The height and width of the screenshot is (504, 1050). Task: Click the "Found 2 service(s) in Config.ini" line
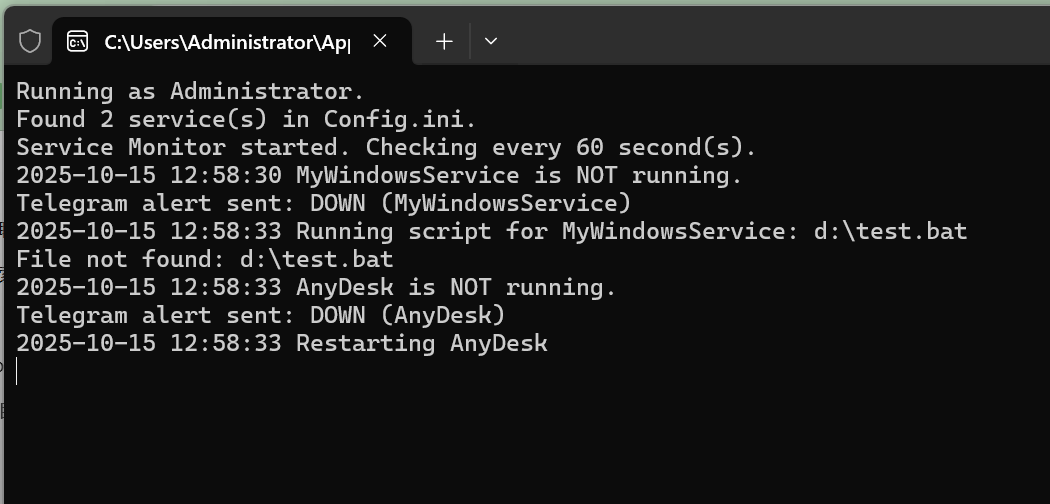(246, 119)
